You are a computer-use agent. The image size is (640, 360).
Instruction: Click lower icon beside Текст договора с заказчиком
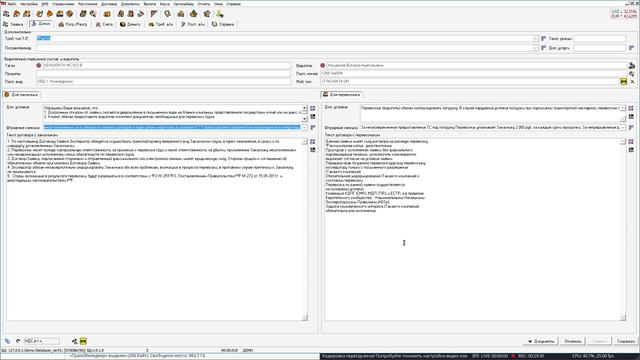pos(313,150)
